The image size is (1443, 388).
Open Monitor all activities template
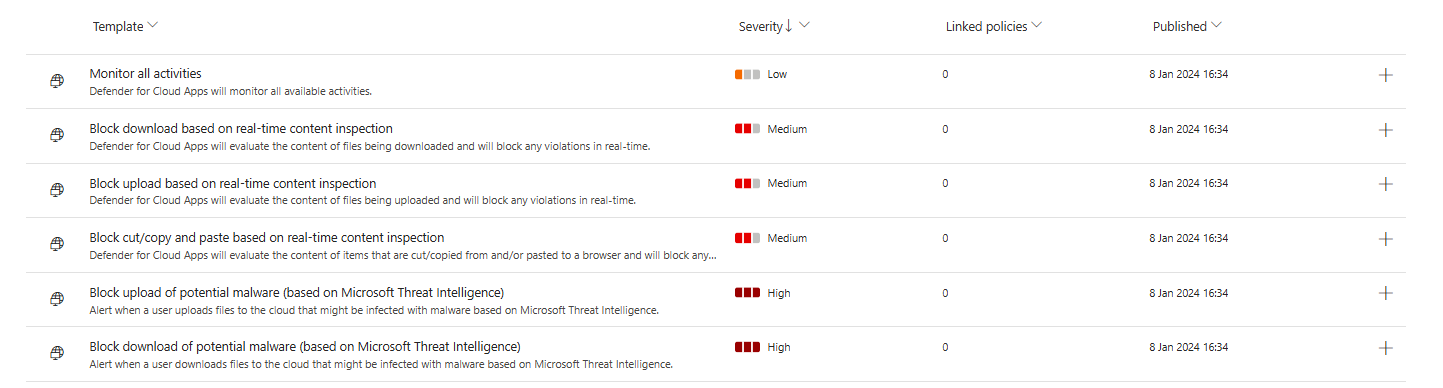[145, 73]
